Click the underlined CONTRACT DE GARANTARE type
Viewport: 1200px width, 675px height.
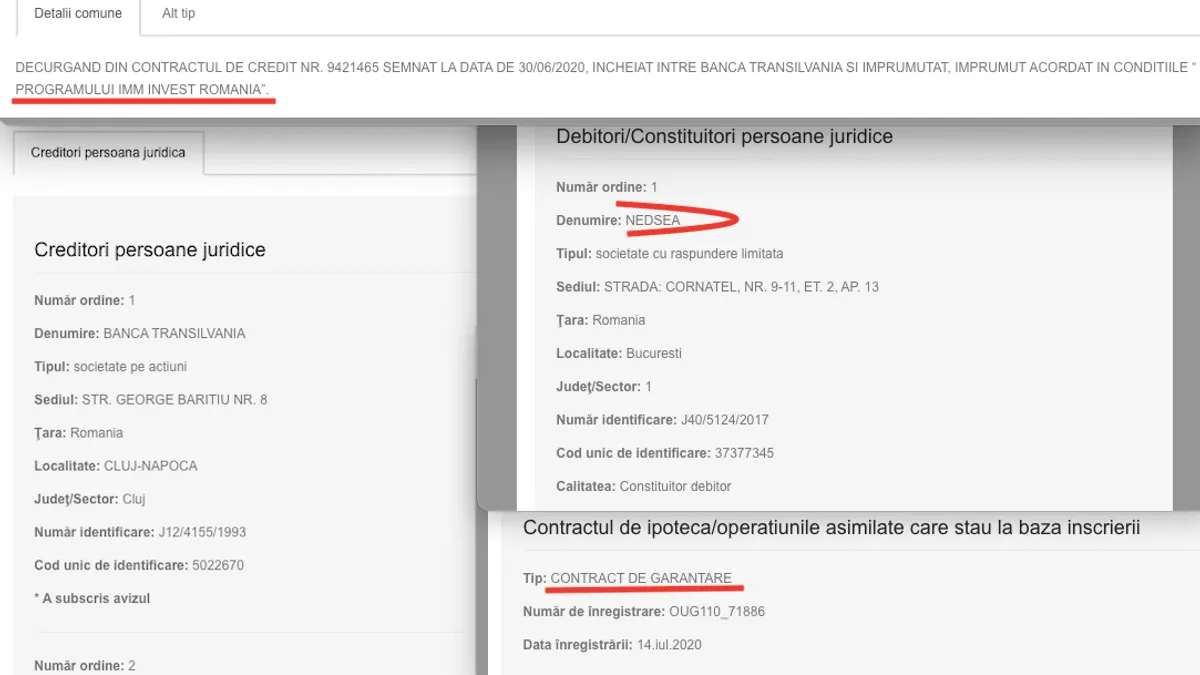641,578
